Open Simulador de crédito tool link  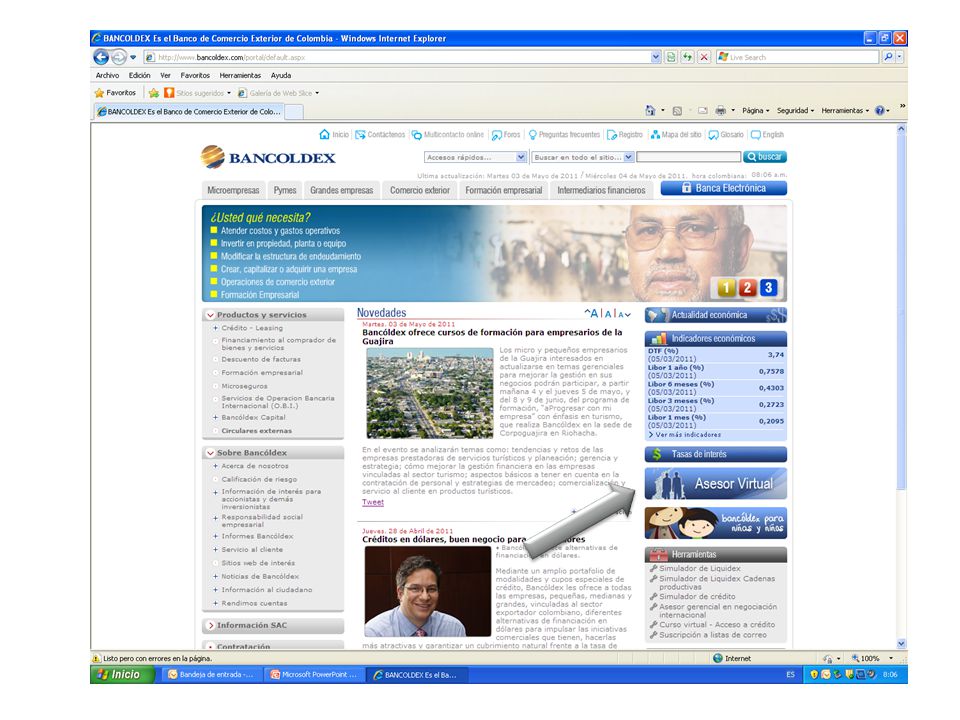click(697, 596)
